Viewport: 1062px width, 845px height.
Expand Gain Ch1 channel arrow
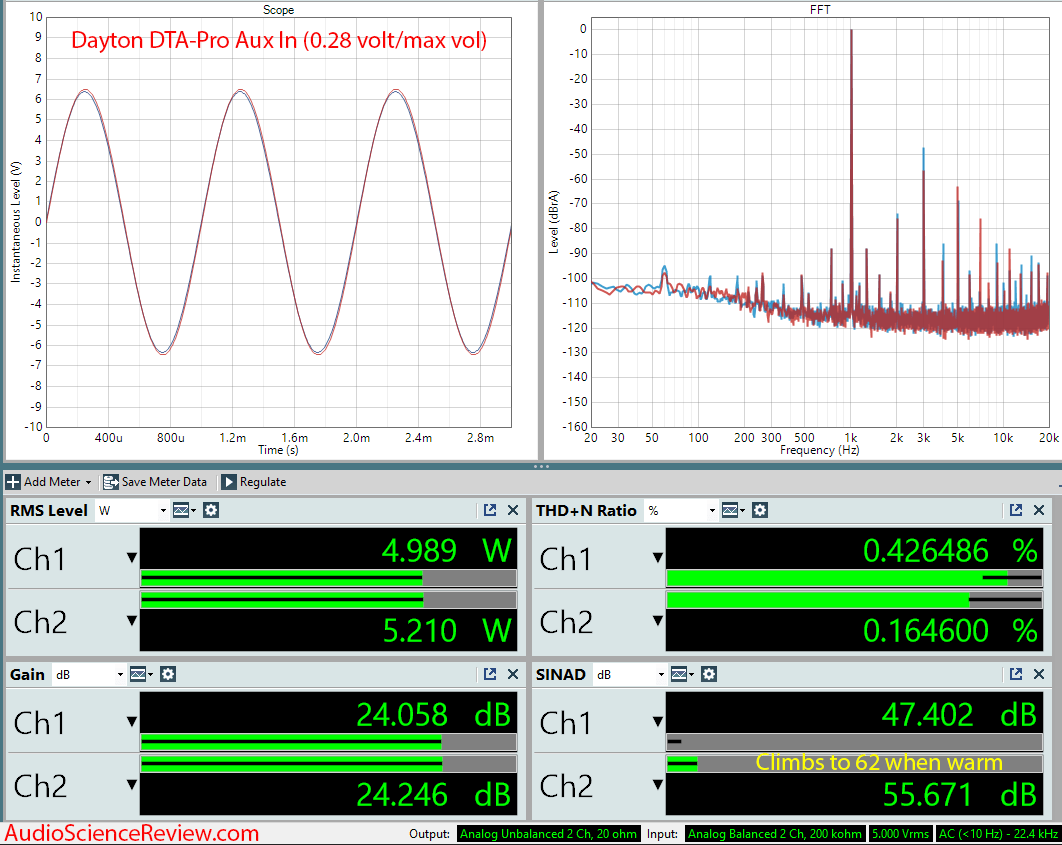point(131,722)
